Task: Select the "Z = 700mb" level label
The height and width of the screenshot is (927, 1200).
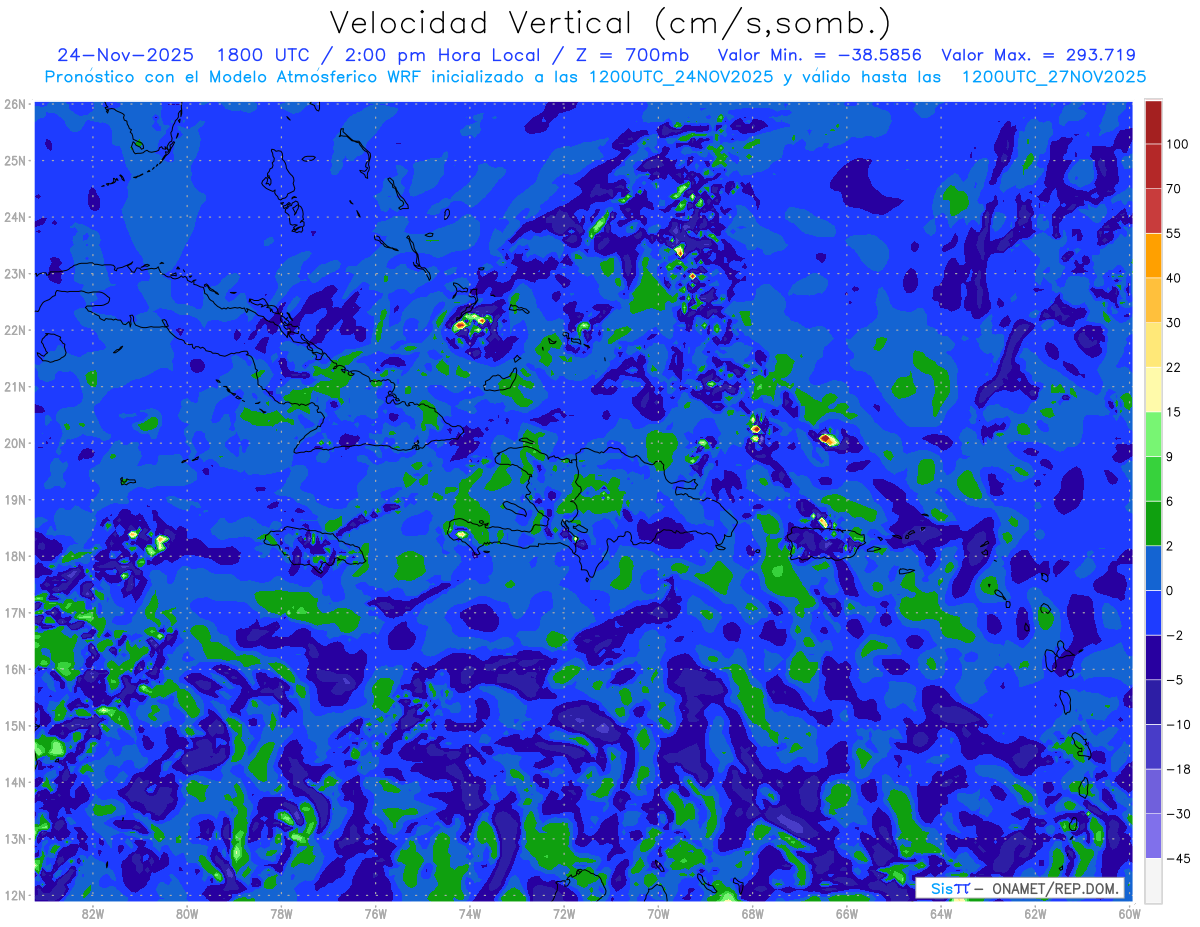Action: tap(632, 55)
